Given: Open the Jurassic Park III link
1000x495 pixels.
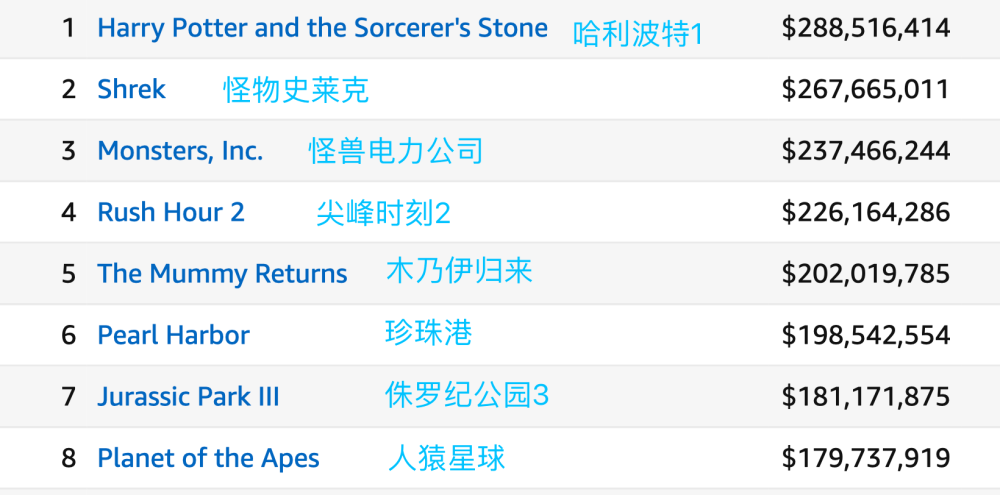Looking at the screenshot, I should [188, 397].
